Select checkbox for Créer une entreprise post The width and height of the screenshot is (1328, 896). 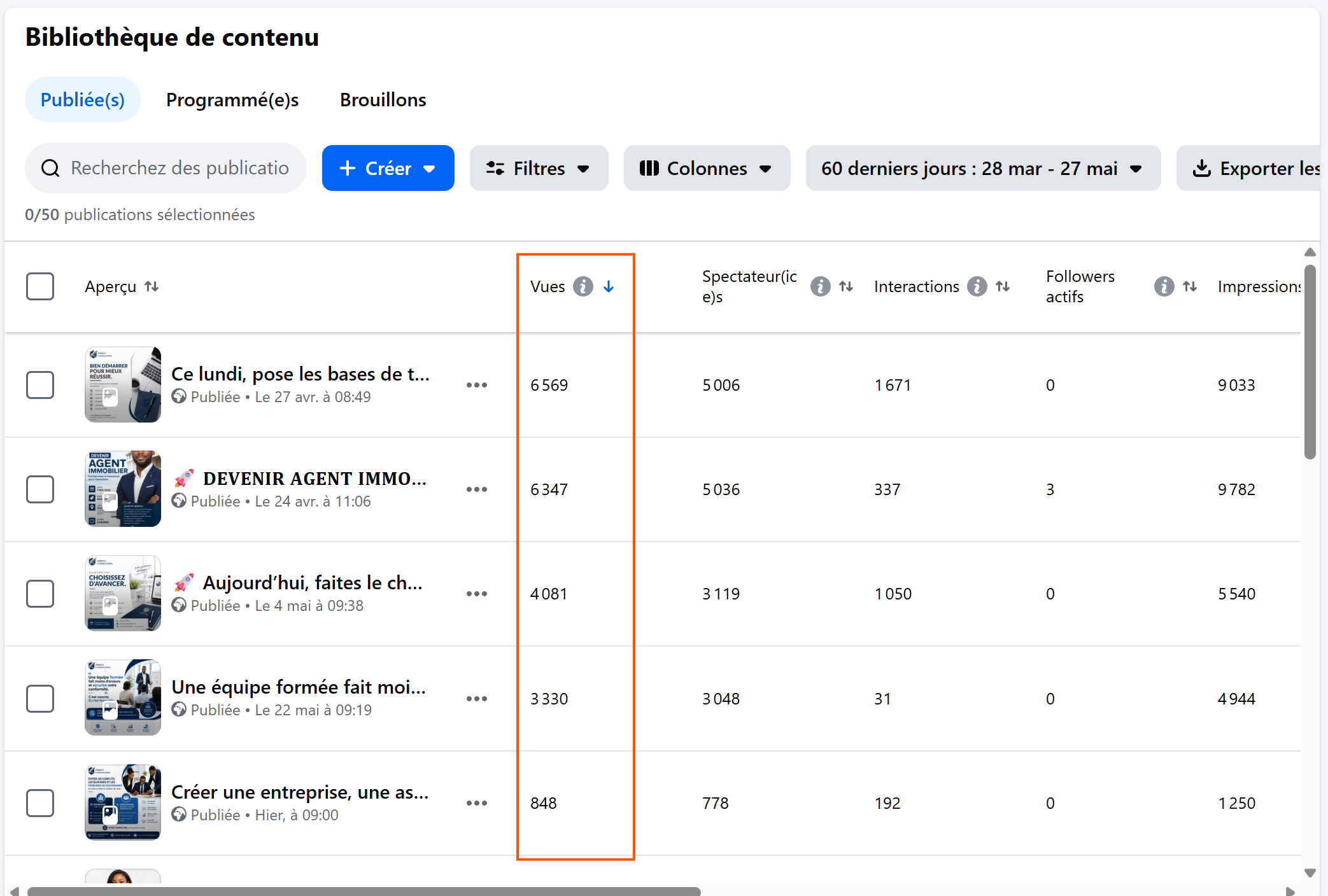[x=40, y=803]
